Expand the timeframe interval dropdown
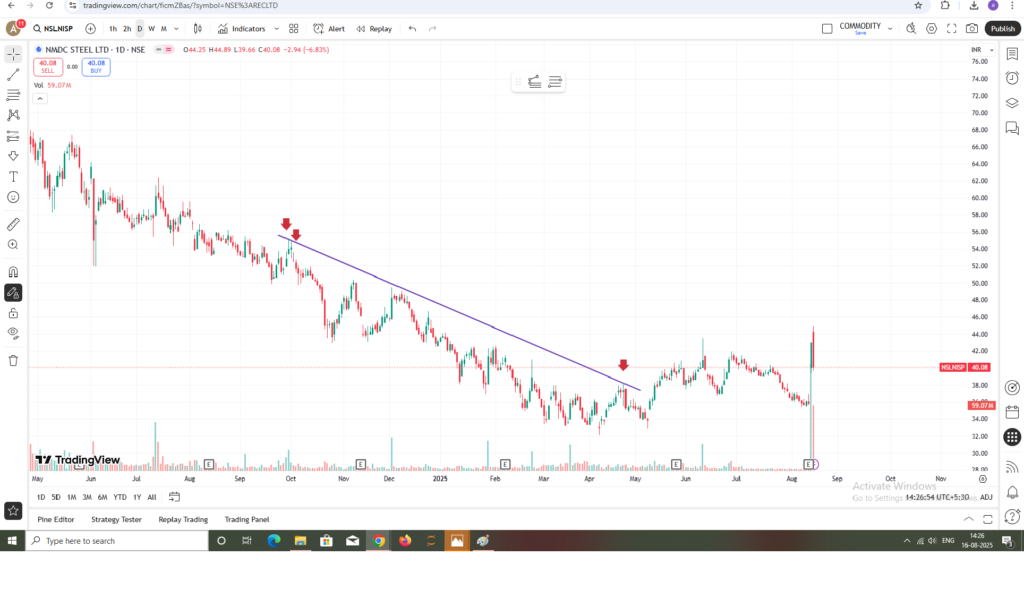The width and height of the screenshot is (1024, 590). [x=176, y=29]
